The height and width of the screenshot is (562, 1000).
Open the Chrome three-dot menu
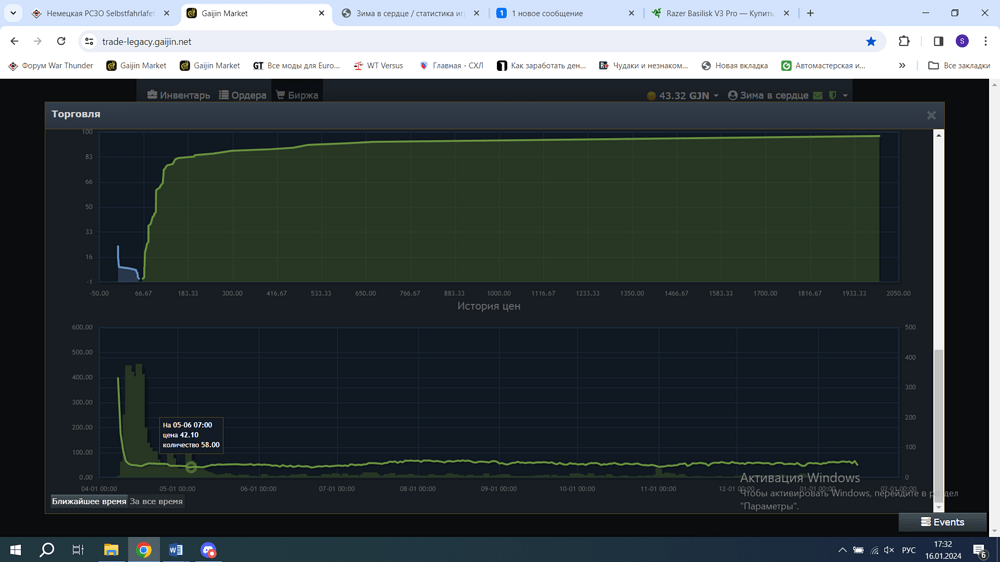(x=985, y=41)
